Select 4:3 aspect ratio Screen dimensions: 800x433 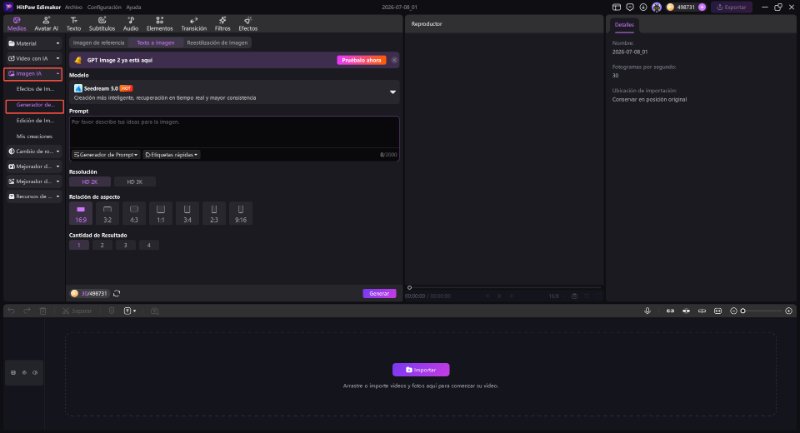pos(134,214)
